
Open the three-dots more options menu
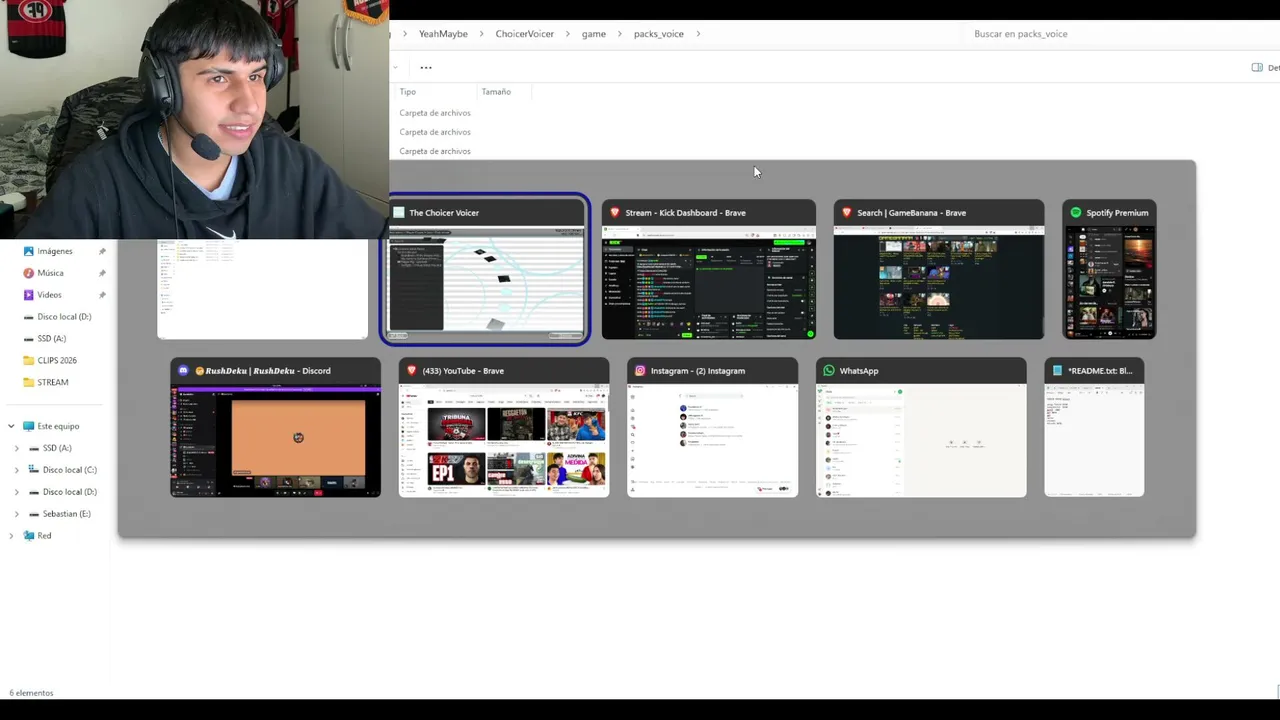(x=426, y=68)
